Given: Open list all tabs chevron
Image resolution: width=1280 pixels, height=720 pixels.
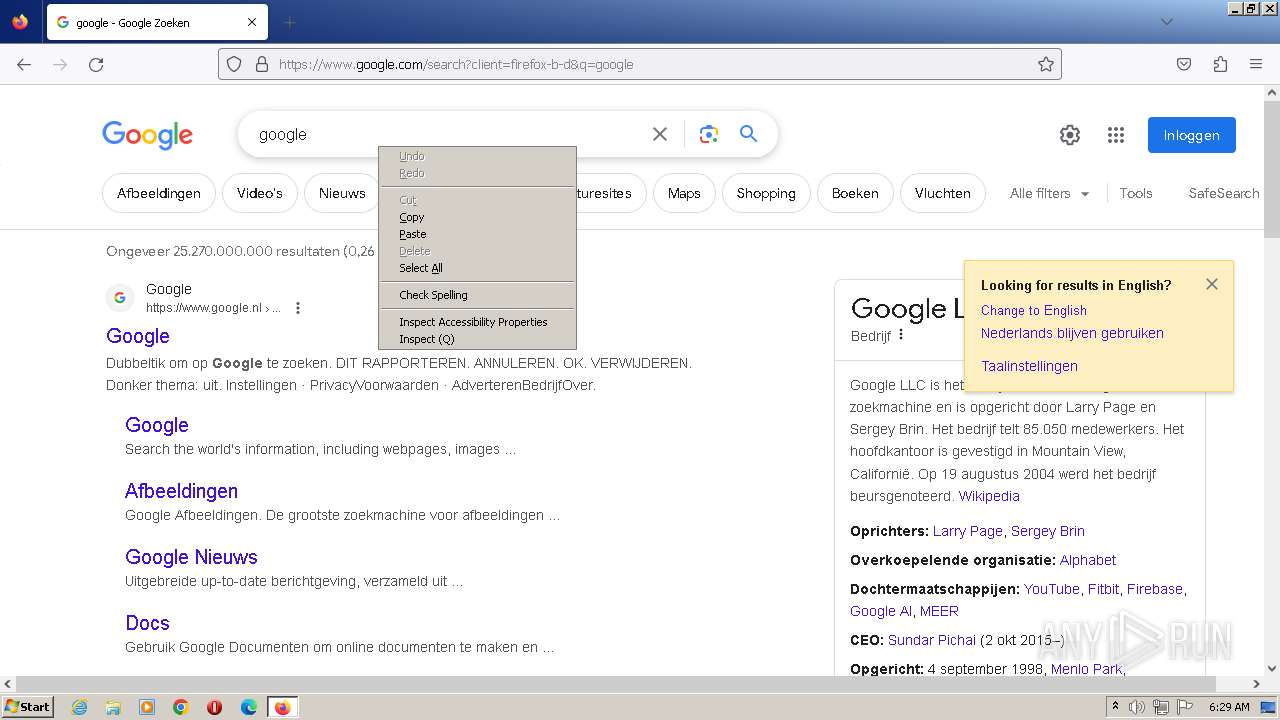Looking at the screenshot, I should tap(1166, 22).
